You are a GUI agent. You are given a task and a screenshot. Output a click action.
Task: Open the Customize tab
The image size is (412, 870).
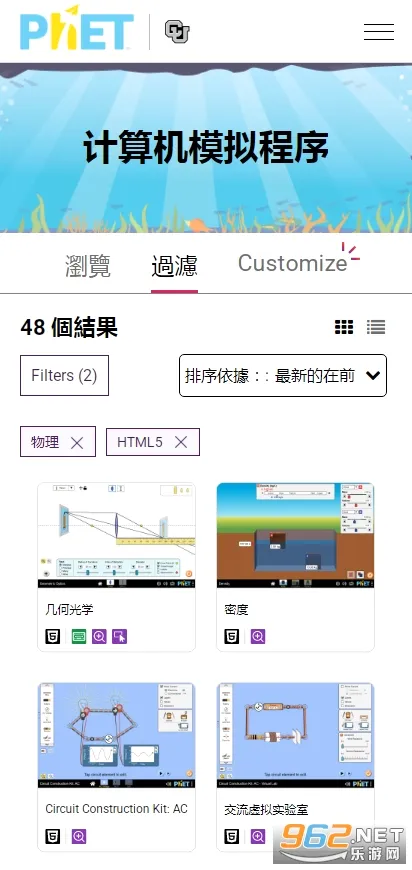pyautogui.click(x=292, y=263)
